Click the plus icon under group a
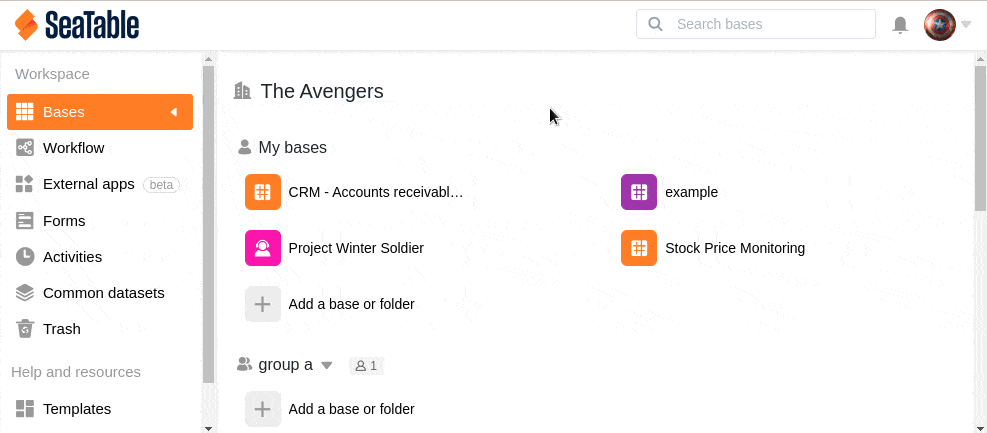The image size is (987, 433). tap(263, 409)
